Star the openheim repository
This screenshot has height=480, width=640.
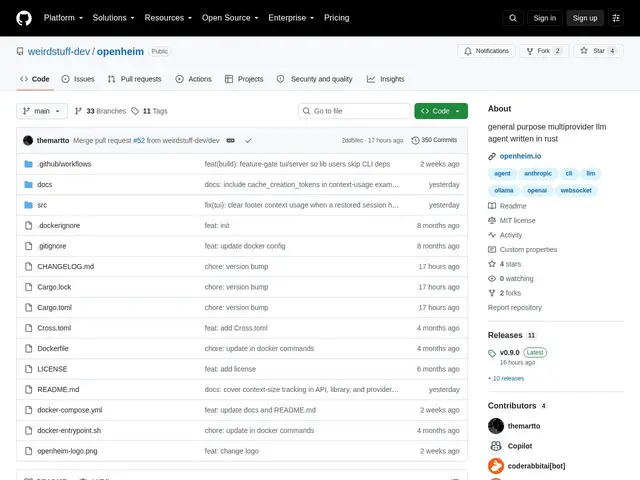point(598,51)
